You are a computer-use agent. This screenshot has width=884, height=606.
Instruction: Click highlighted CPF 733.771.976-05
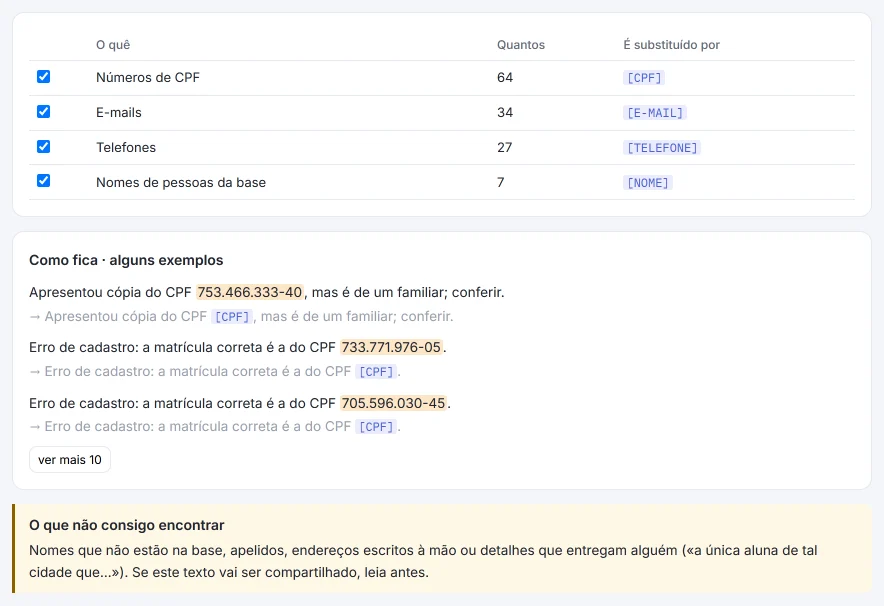coord(391,347)
